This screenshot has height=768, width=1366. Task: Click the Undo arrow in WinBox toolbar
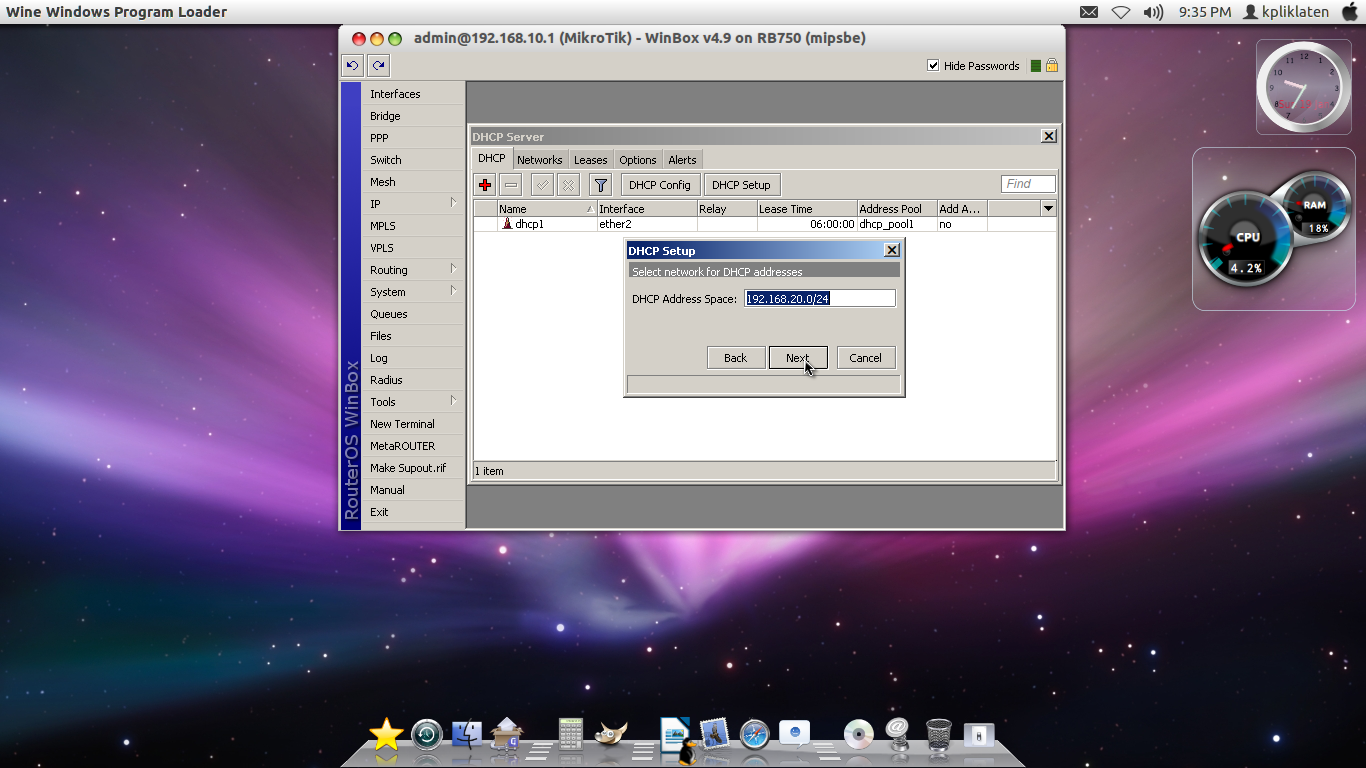point(352,66)
